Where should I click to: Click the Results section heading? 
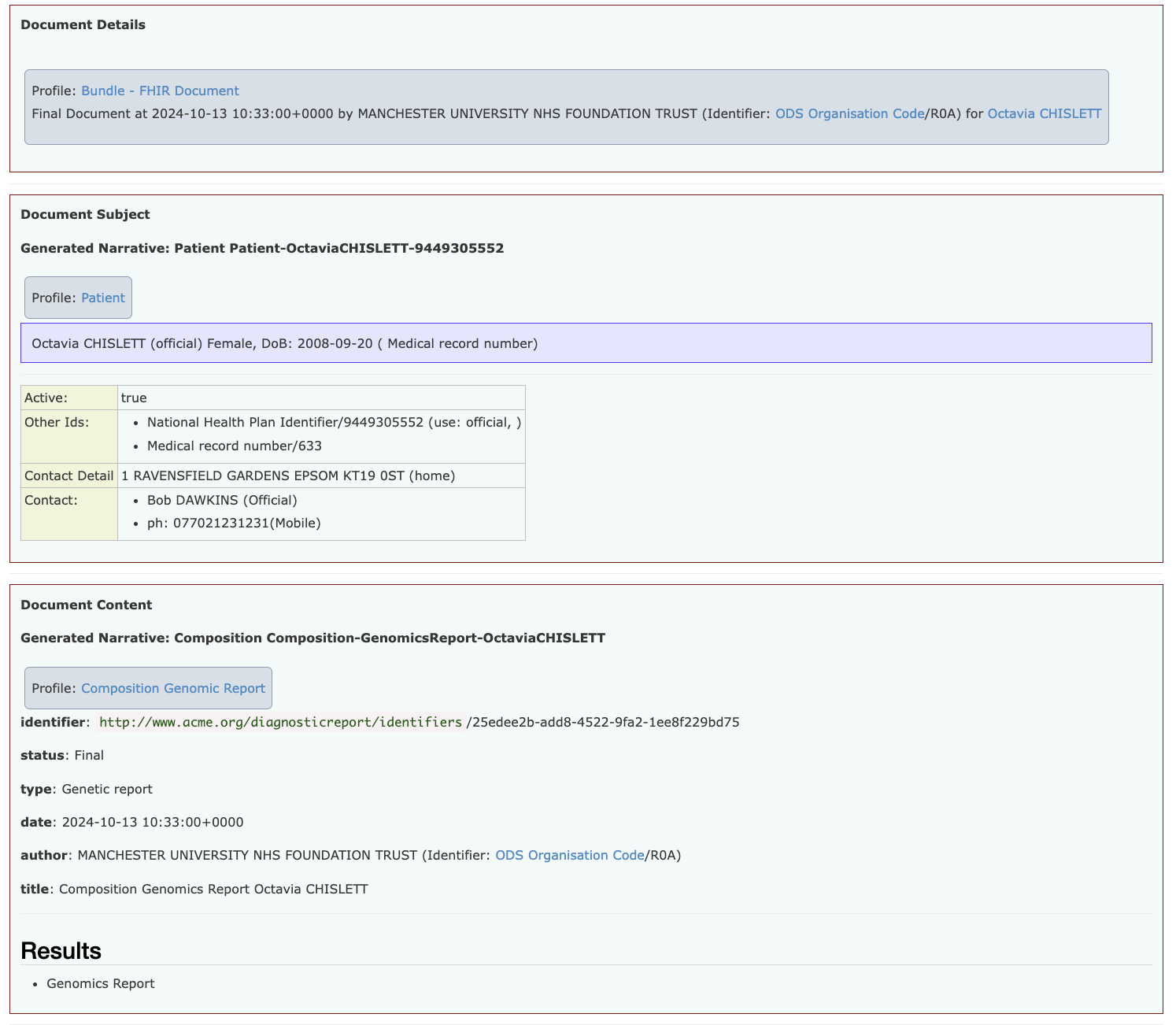point(61,950)
